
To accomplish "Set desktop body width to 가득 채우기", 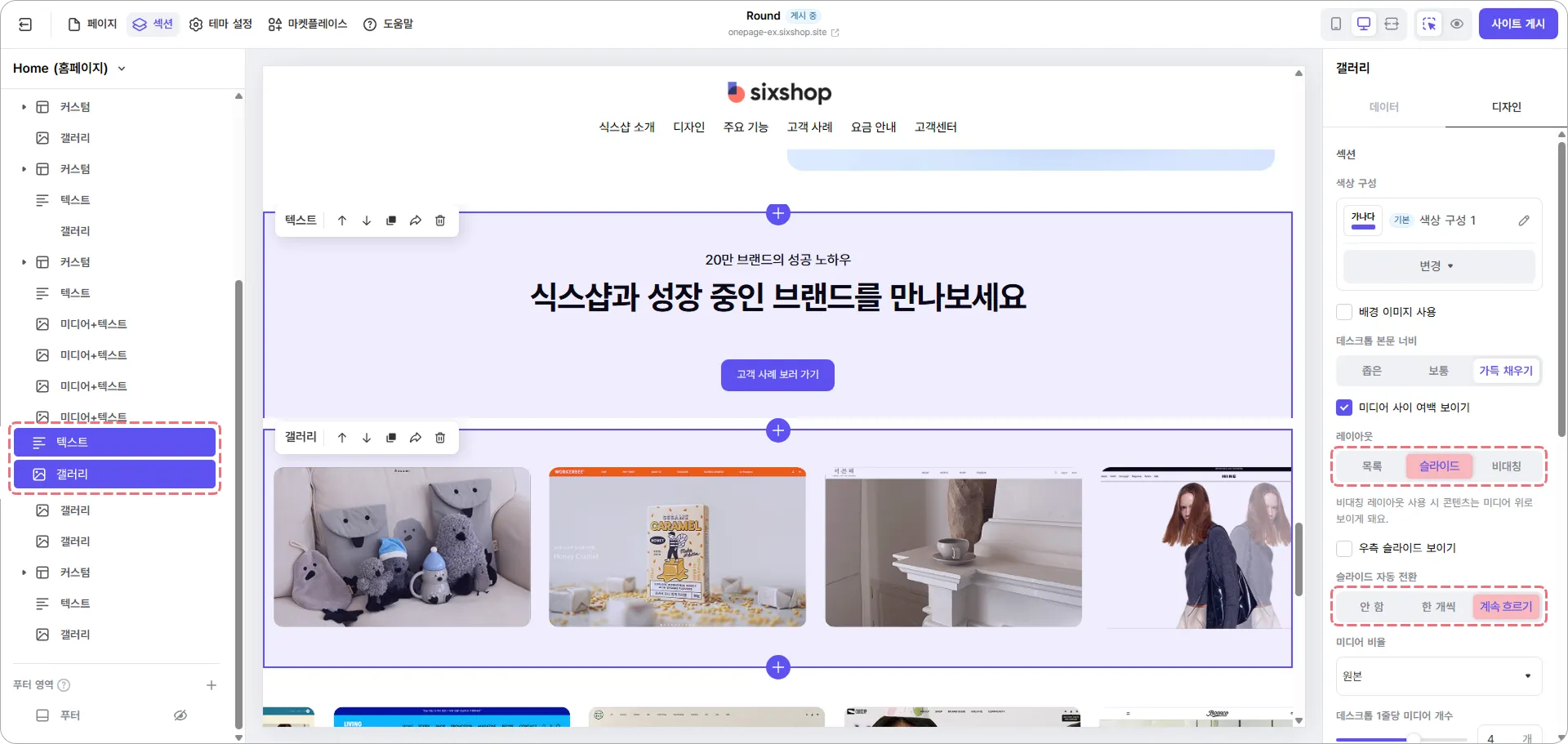I will 1506,371.
